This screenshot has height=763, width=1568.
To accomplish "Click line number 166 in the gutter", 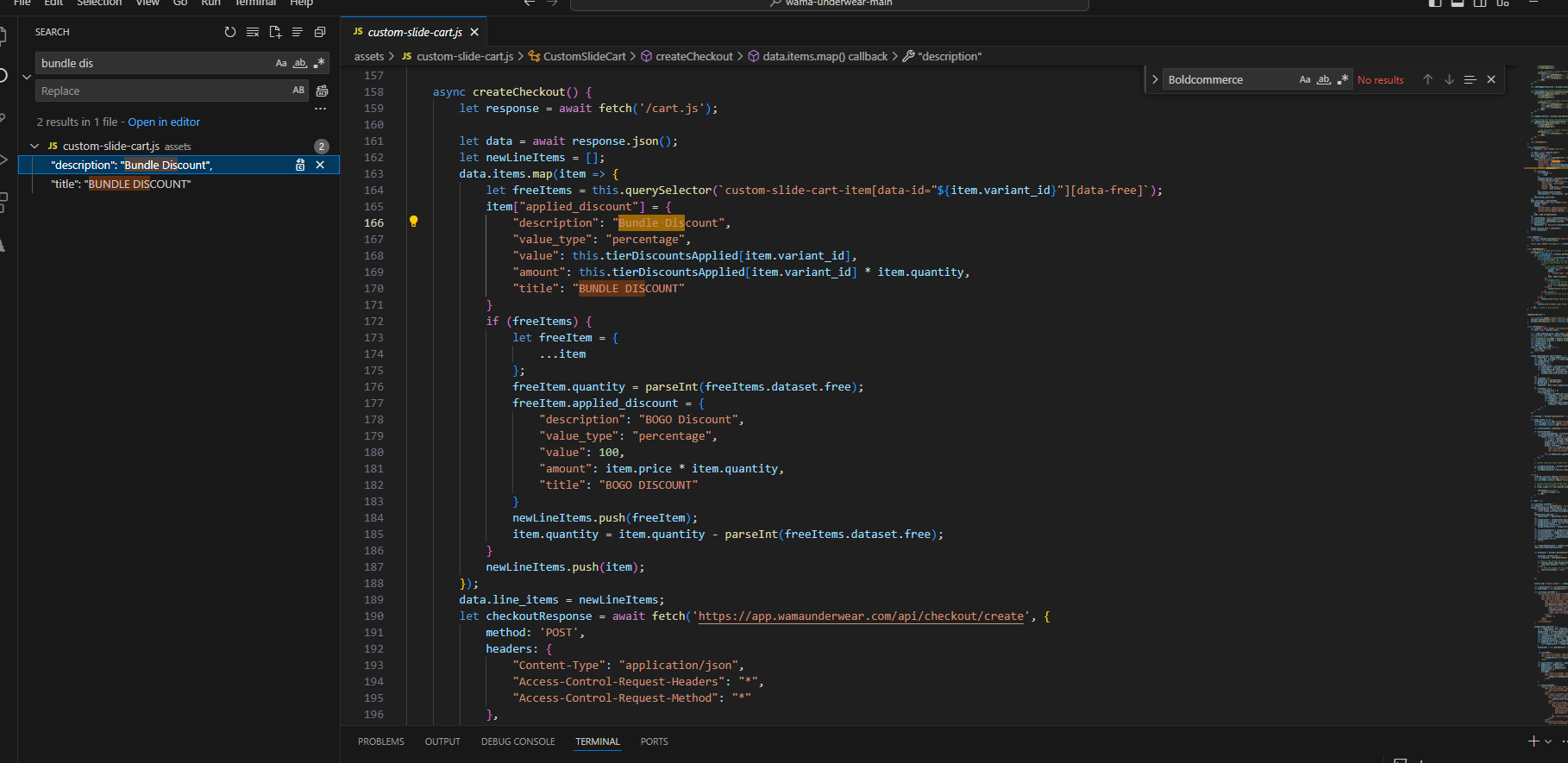I will 373,222.
